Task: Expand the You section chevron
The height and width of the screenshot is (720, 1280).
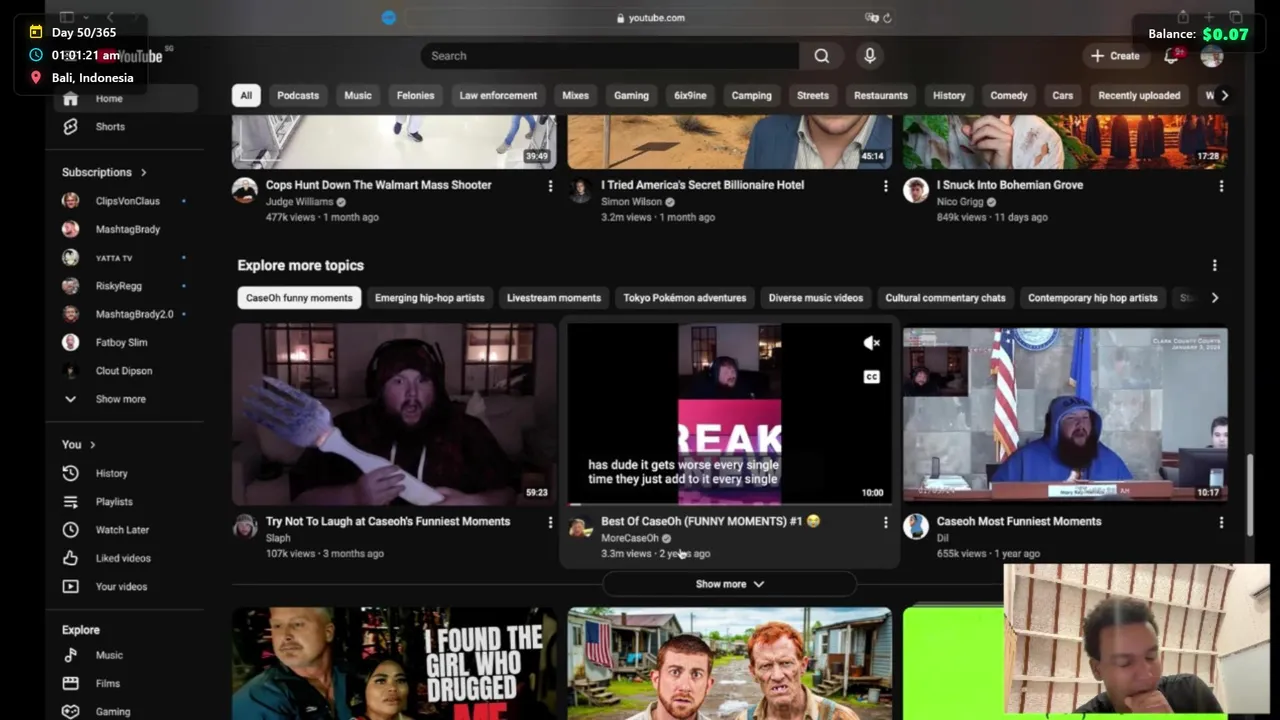Action: tap(93, 444)
